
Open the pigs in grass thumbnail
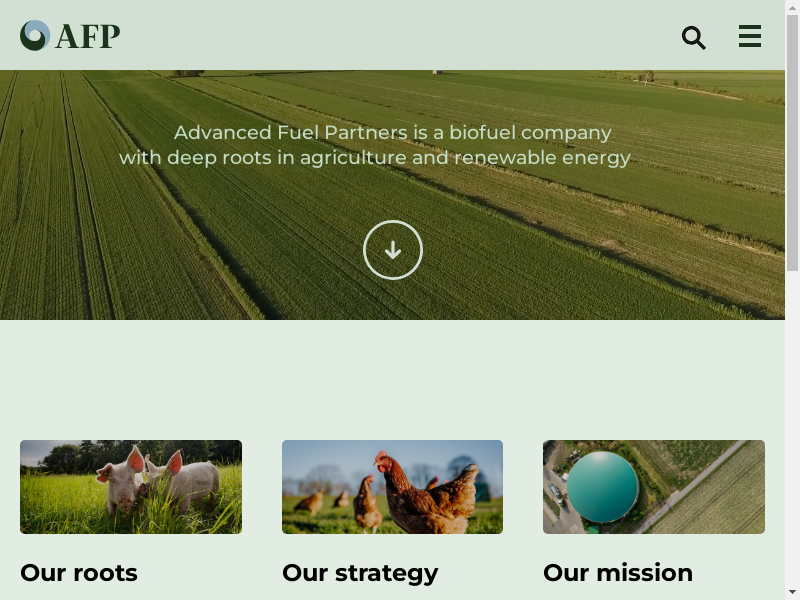[x=131, y=487]
